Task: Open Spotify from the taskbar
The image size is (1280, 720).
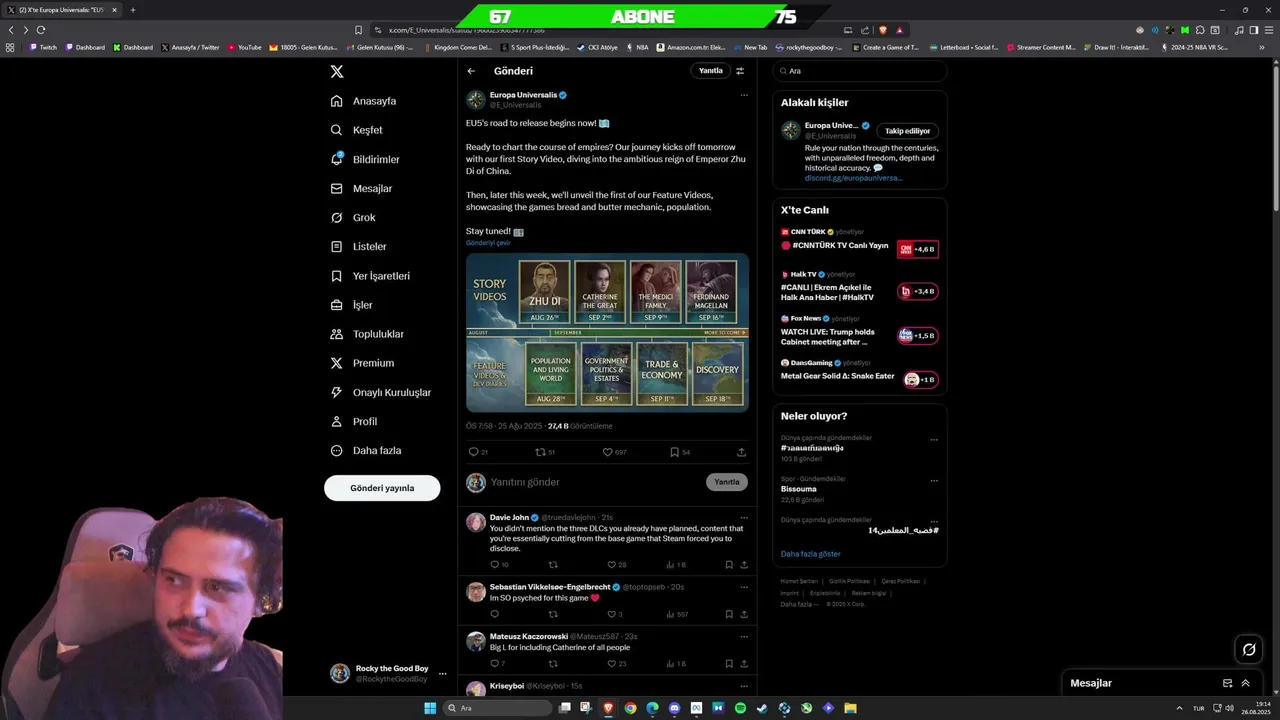Action: click(x=740, y=708)
